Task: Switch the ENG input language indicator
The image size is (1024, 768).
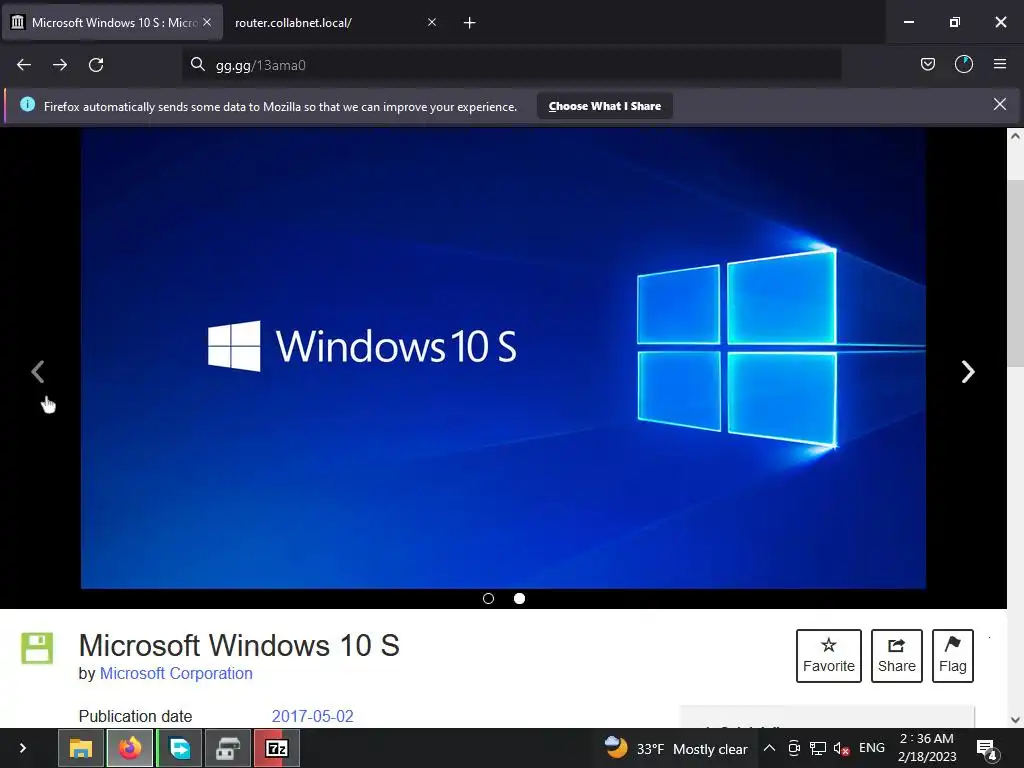Action: pos(872,748)
